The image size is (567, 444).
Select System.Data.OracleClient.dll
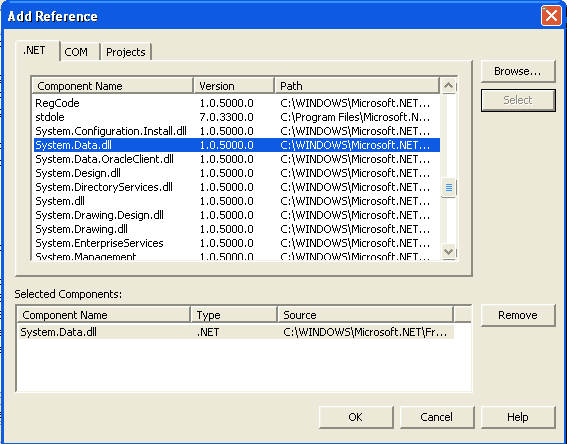237,159
